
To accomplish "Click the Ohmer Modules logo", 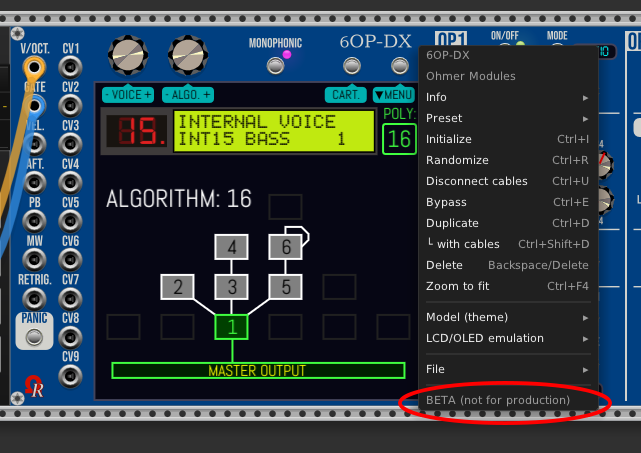I will 34,387.
